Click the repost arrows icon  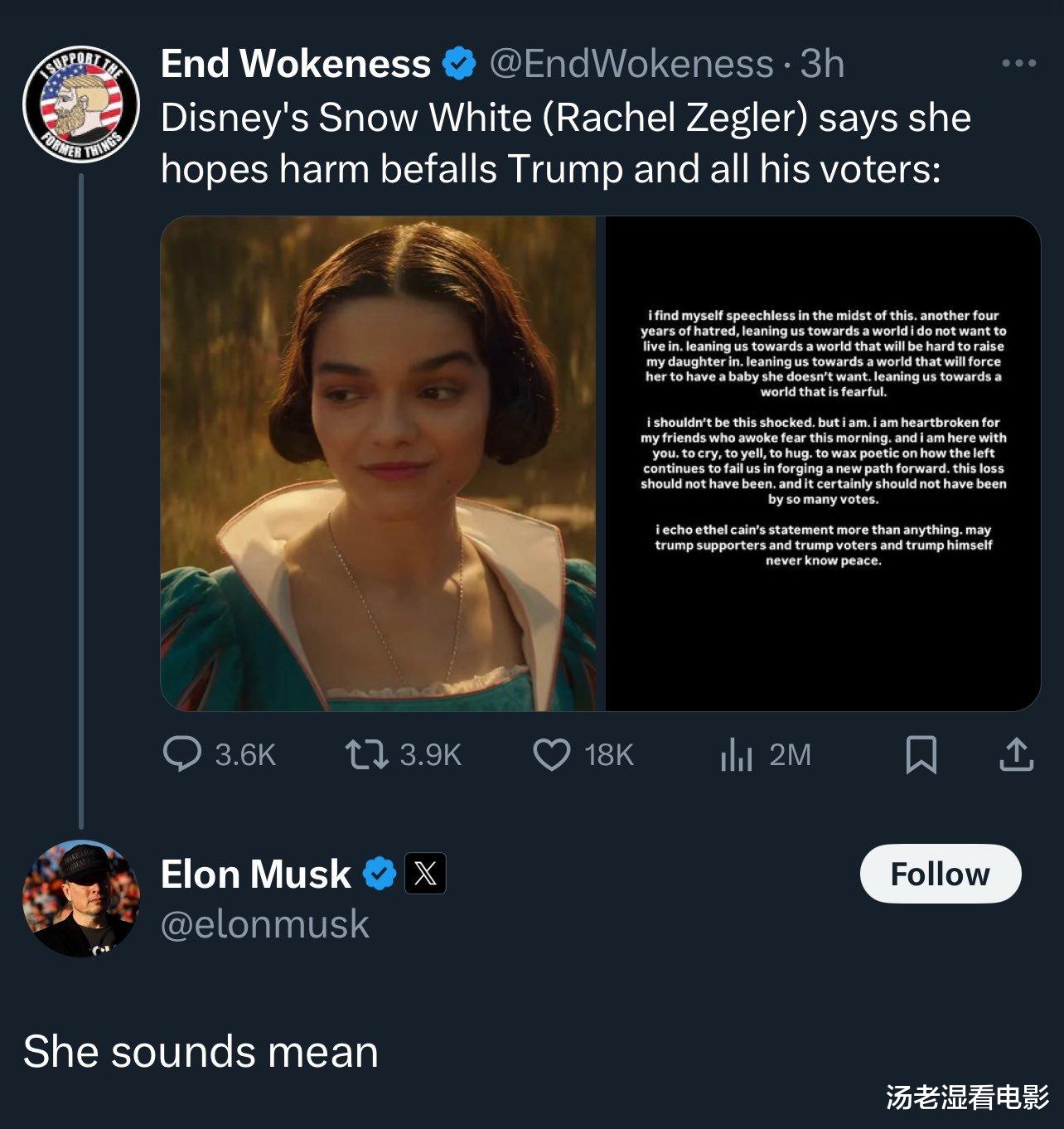tap(365, 754)
